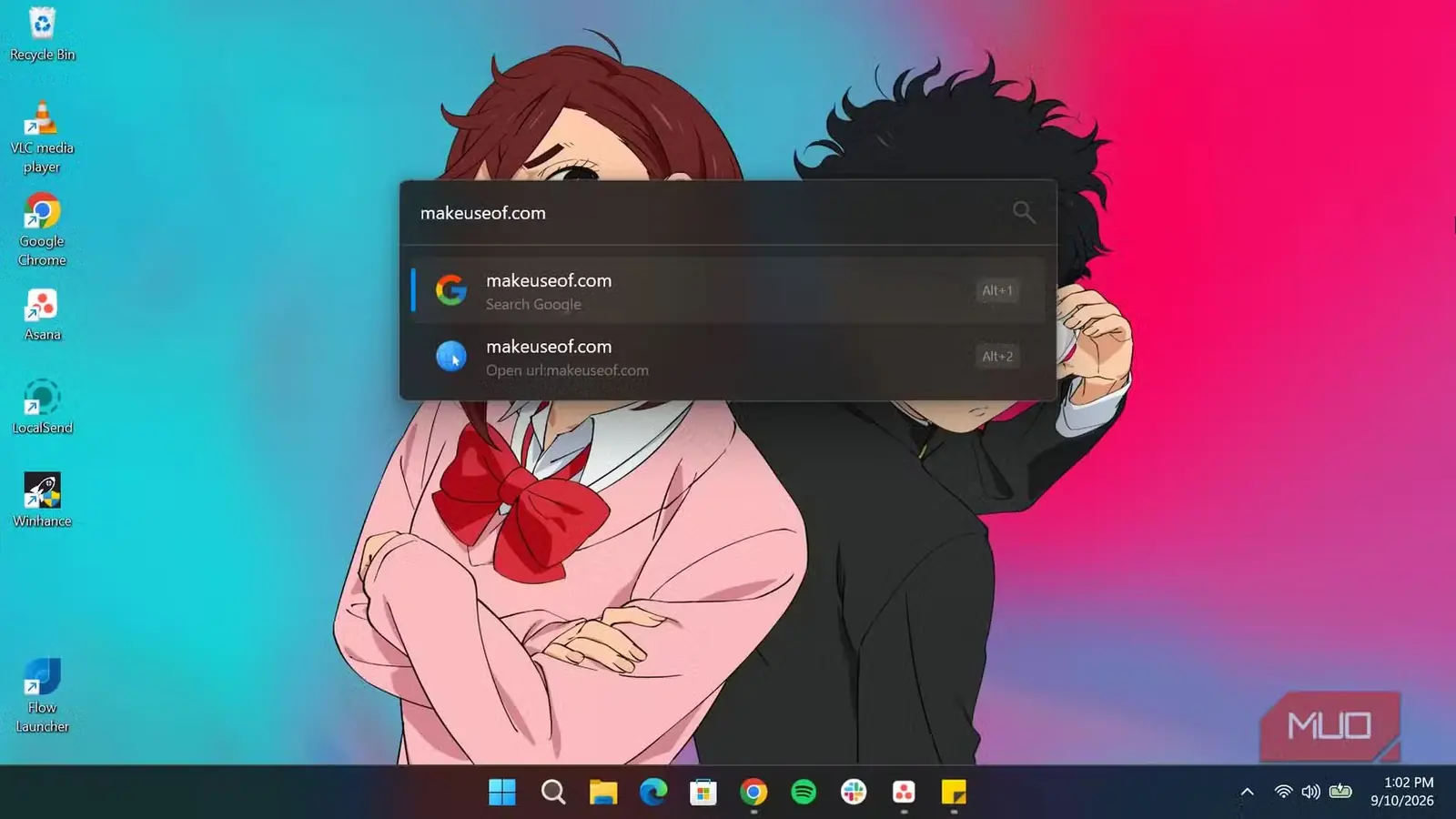Select the LocalSend desktop shortcut
The image size is (1456, 819).
42,408
